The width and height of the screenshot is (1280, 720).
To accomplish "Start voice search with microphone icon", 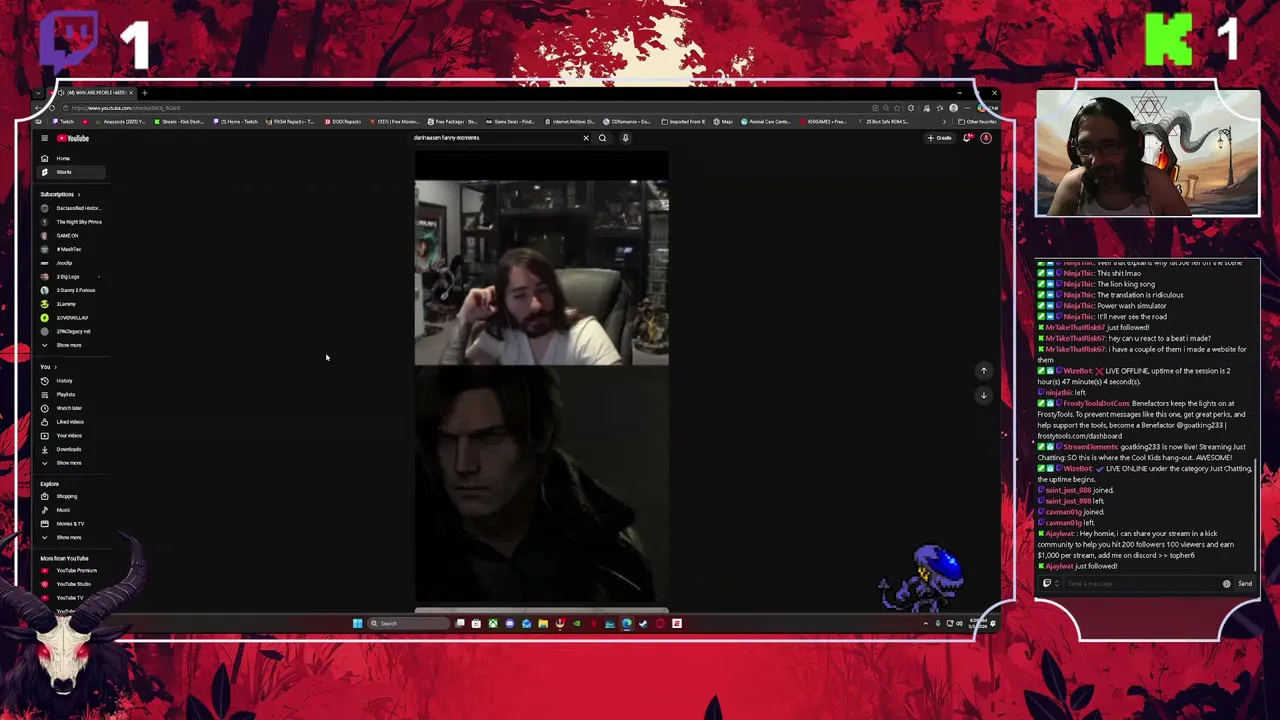I will click(625, 138).
